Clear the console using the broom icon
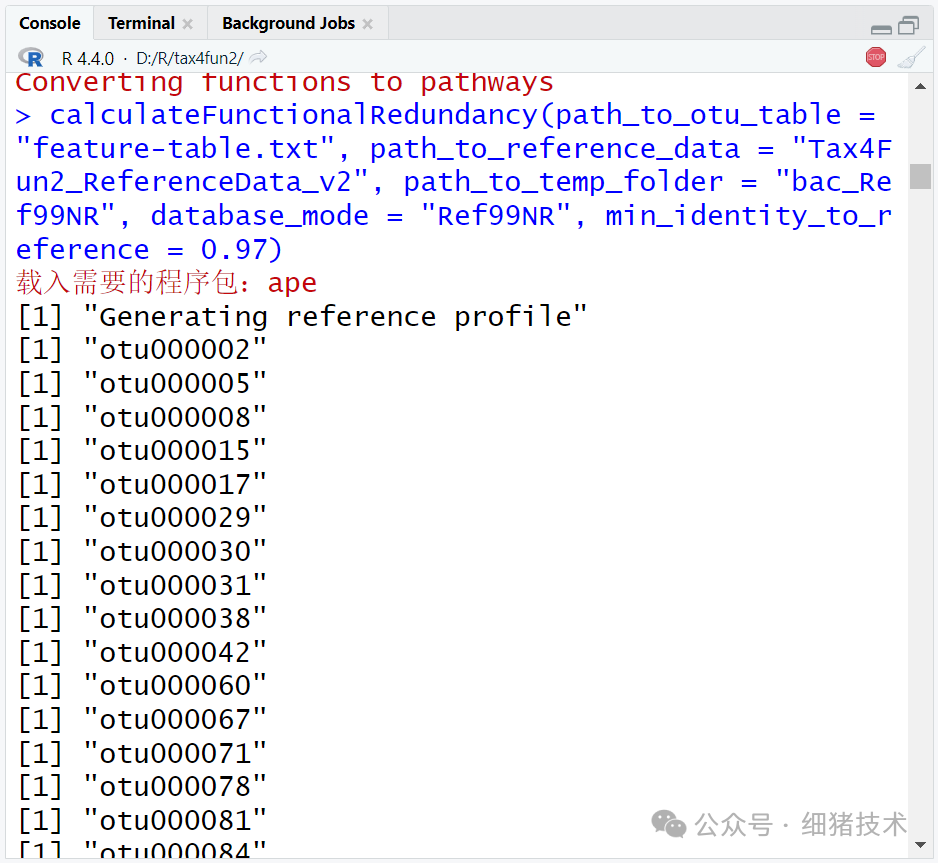The width and height of the screenshot is (938, 863). (x=910, y=57)
